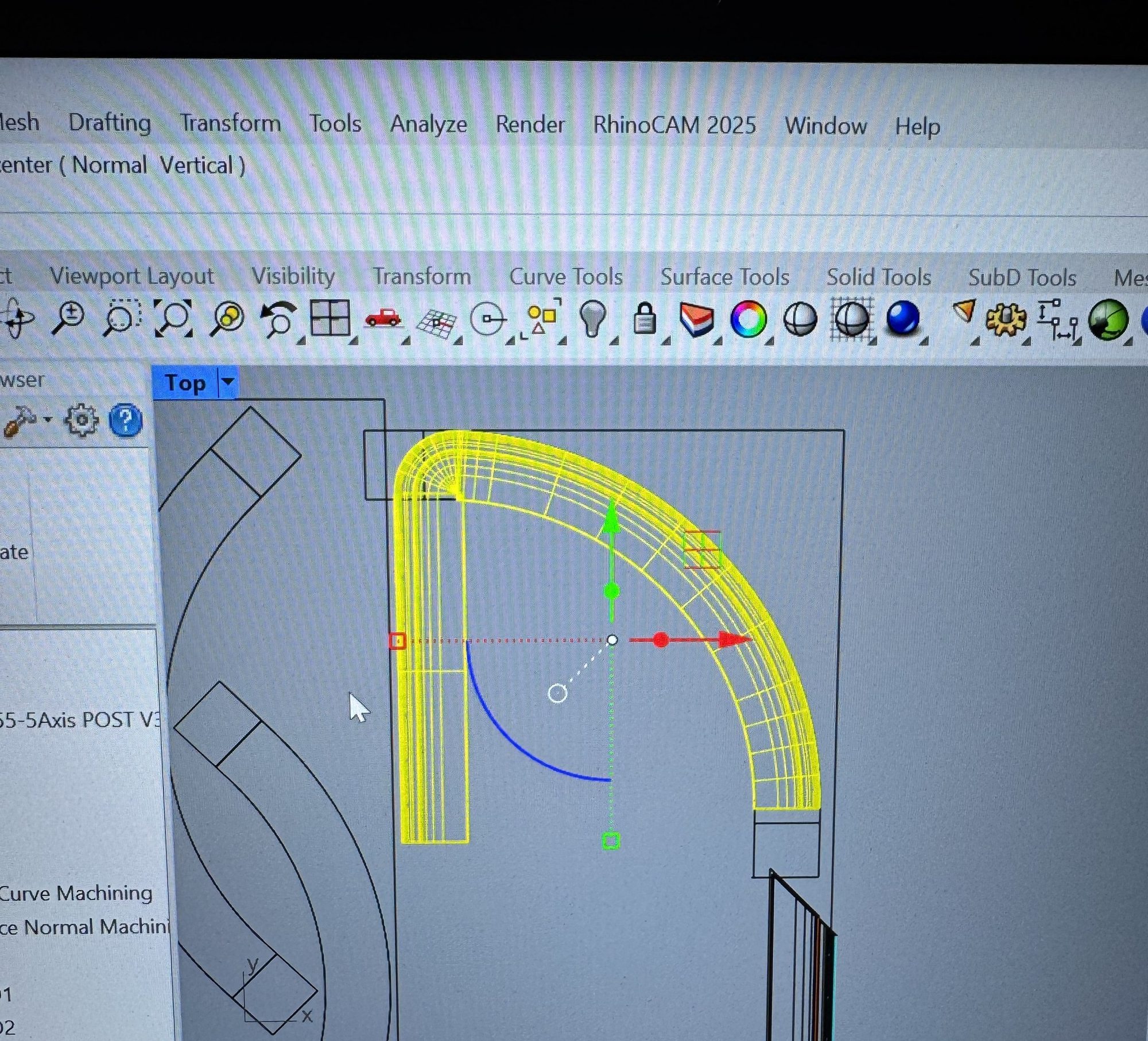This screenshot has width=1148, height=1041.
Task: Click the blue help question mark icon
Action: (125, 421)
